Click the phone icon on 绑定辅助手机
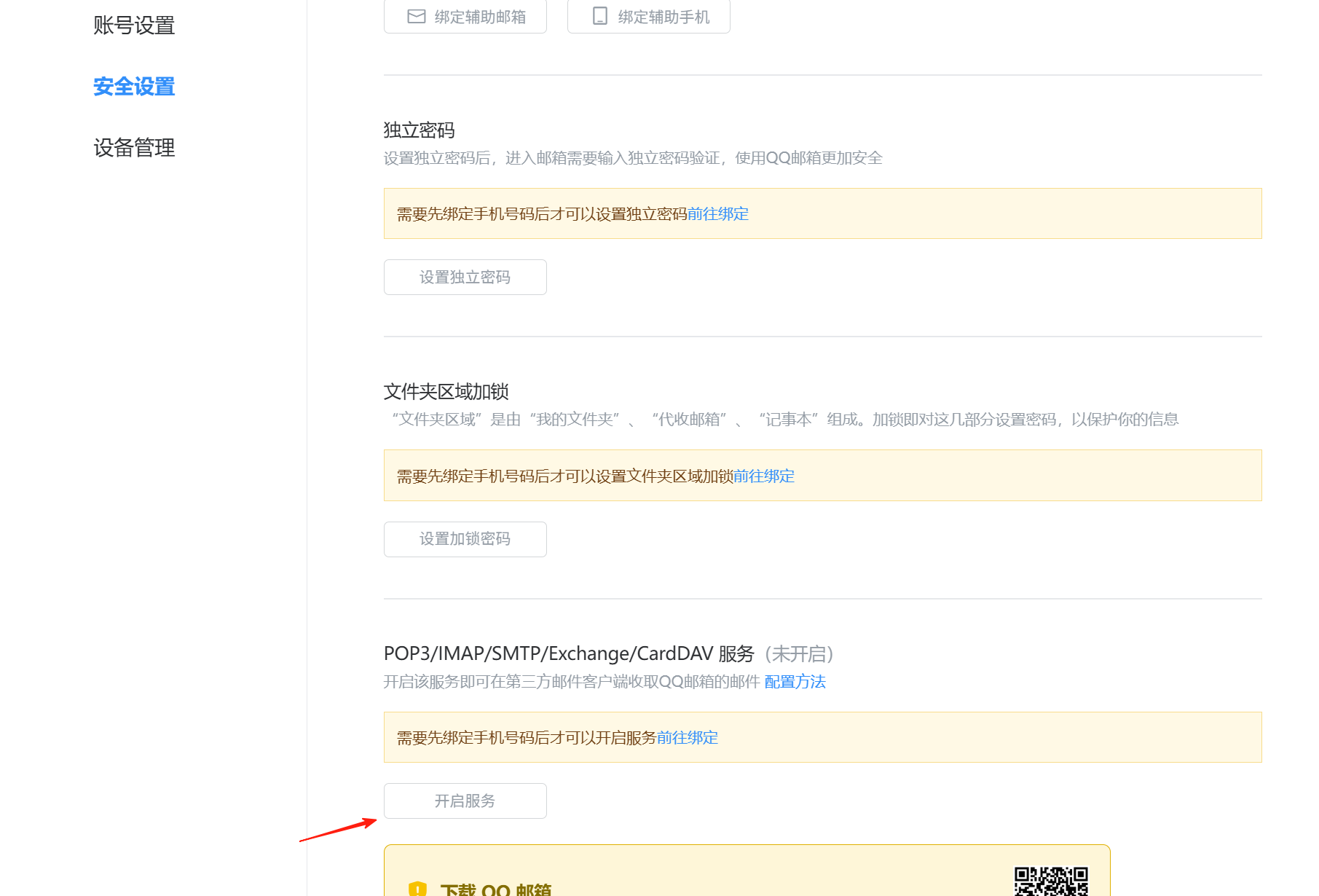 click(x=600, y=16)
